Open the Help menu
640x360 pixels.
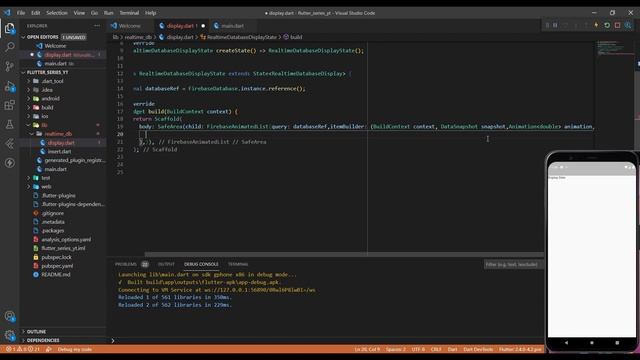[151, 13]
